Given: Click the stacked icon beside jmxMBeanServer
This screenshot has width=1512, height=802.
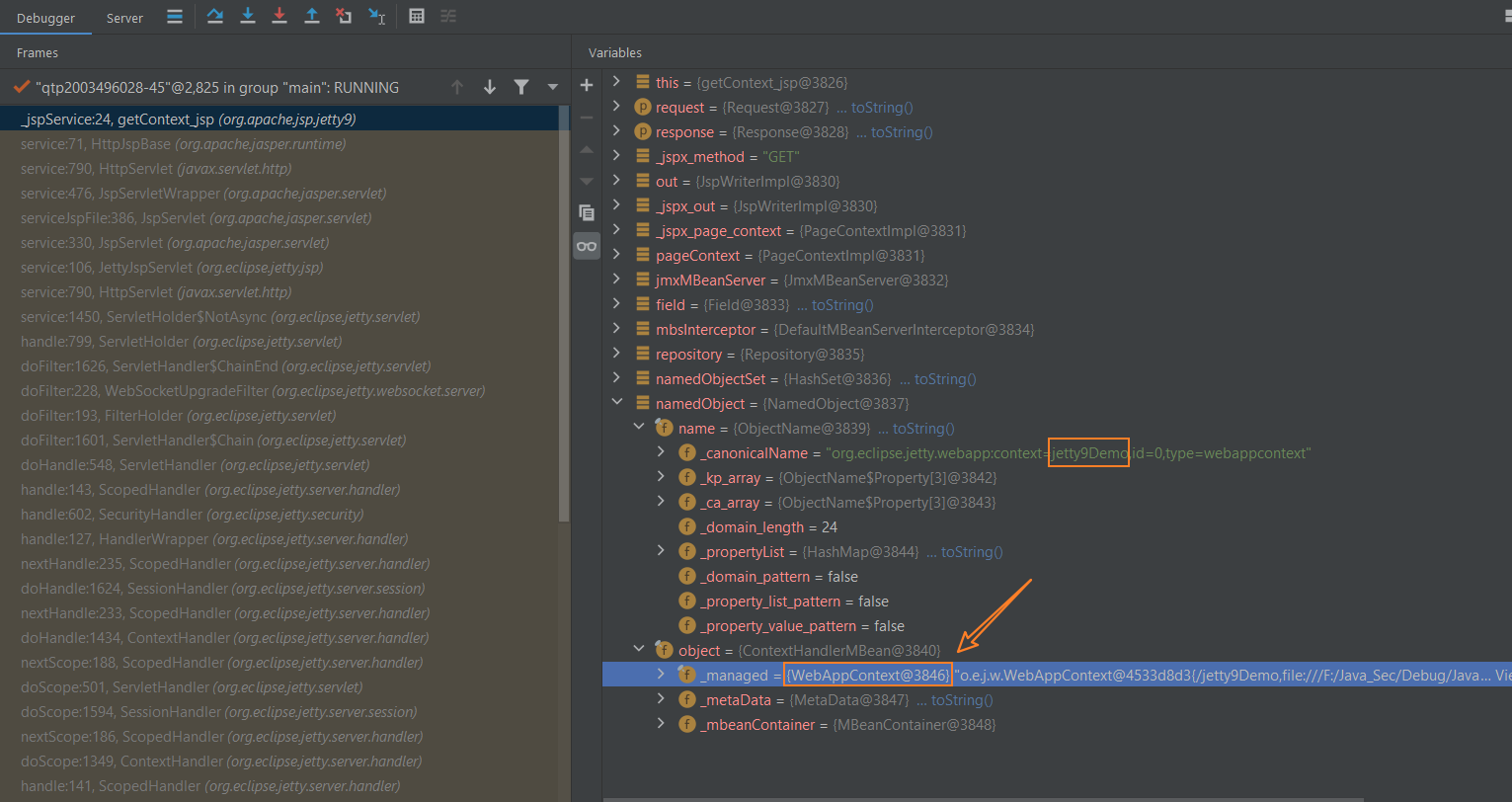Looking at the screenshot, I should pos(642,280).
